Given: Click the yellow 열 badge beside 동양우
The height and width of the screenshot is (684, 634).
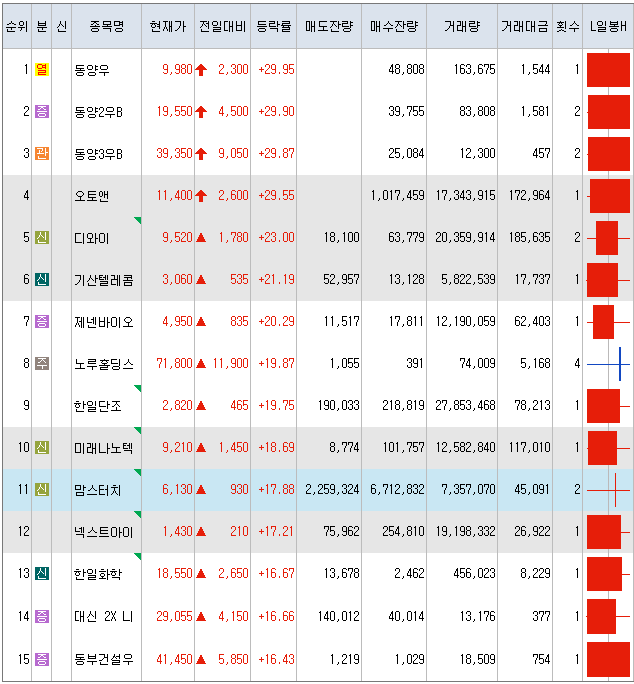Looking at the screenshot, I should tap(41, 69).
